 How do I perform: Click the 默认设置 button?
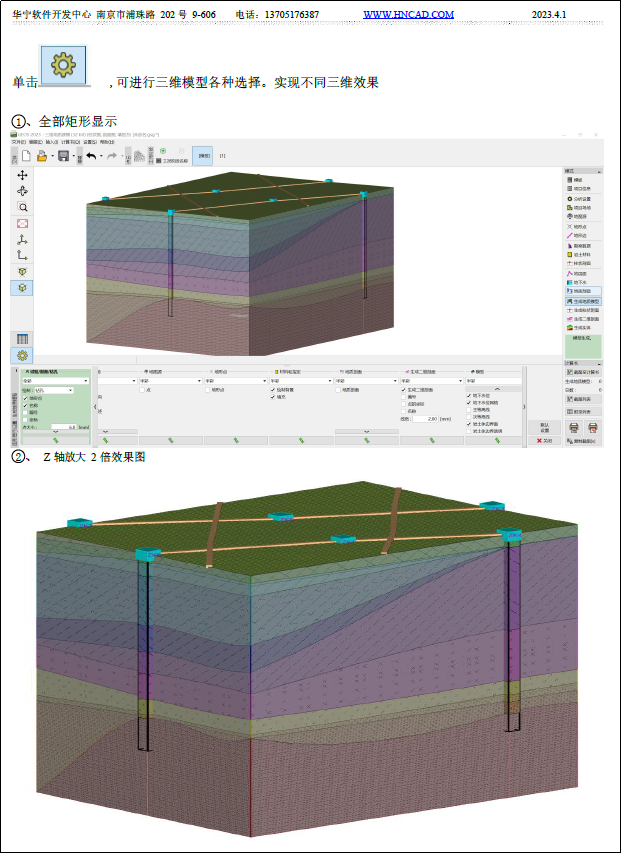(x=544, y=428)
